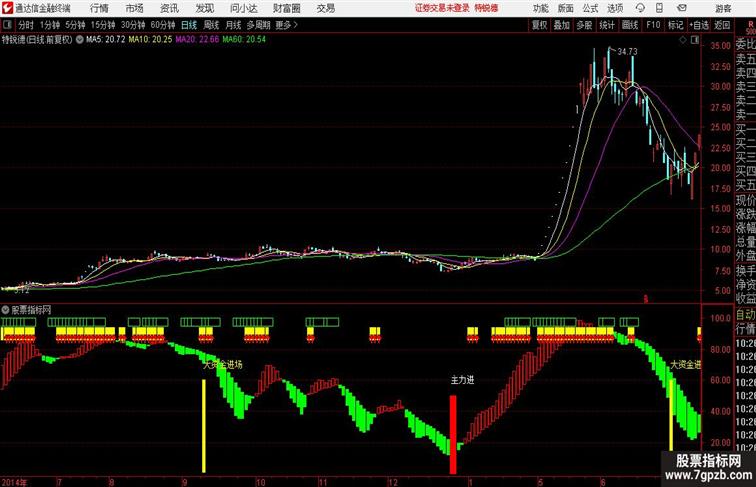Open the 版面 menu
756x487 pixels.
[x=566, y=8]
